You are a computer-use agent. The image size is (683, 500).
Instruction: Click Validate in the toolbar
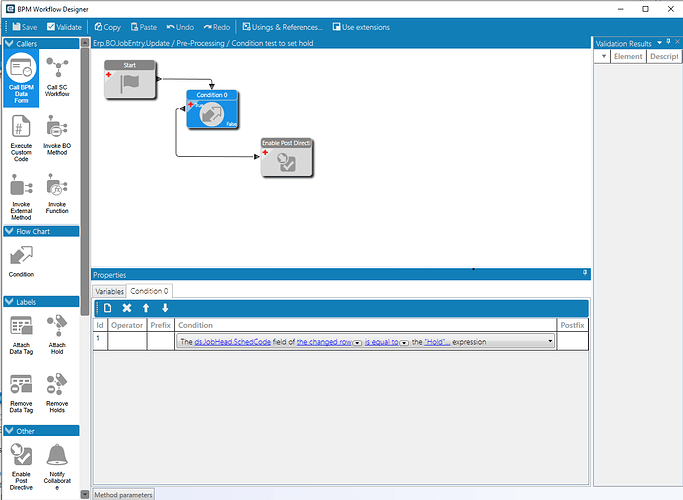point(64,27)
